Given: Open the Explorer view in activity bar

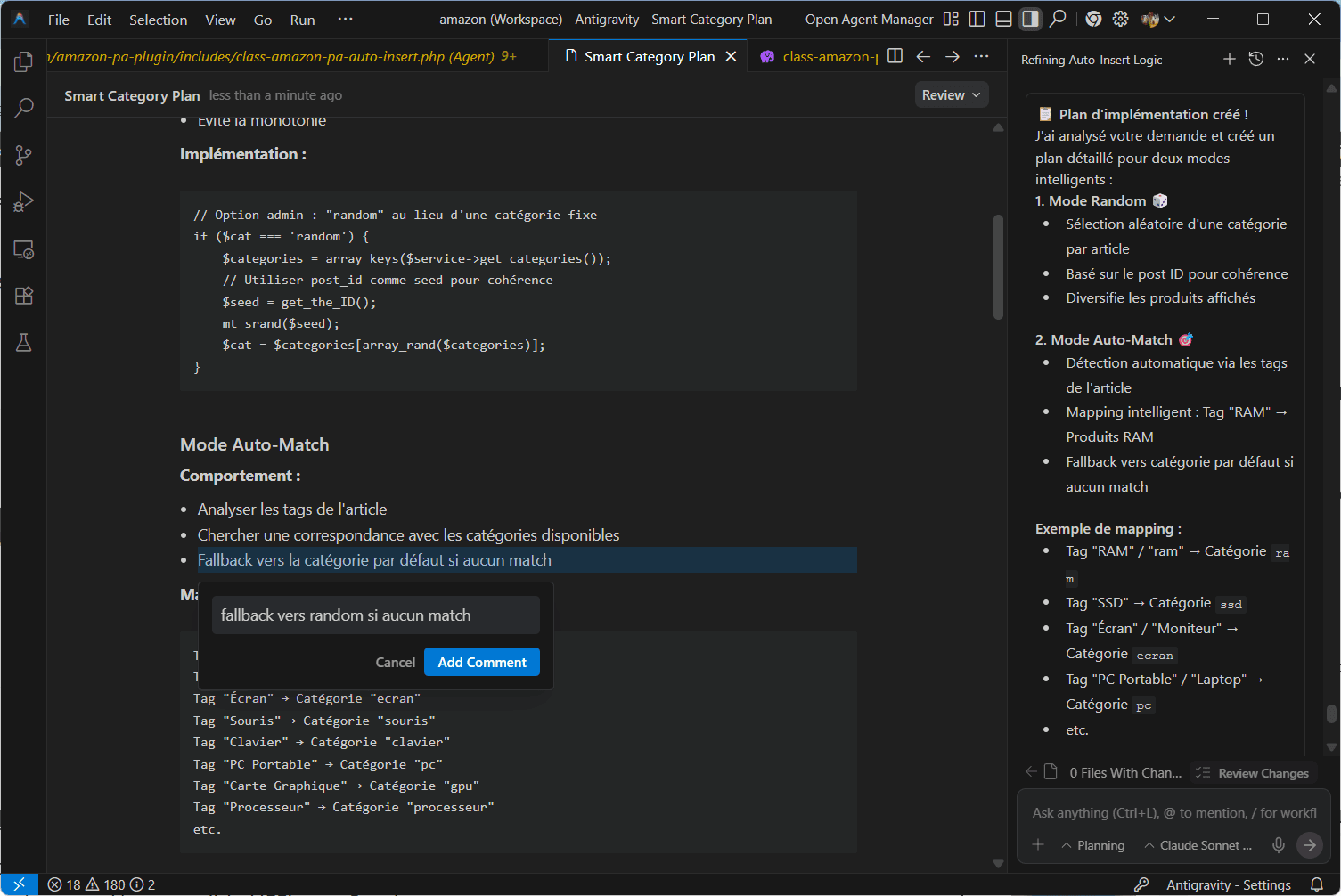Looking at the screenshot, I should [24, 61].
